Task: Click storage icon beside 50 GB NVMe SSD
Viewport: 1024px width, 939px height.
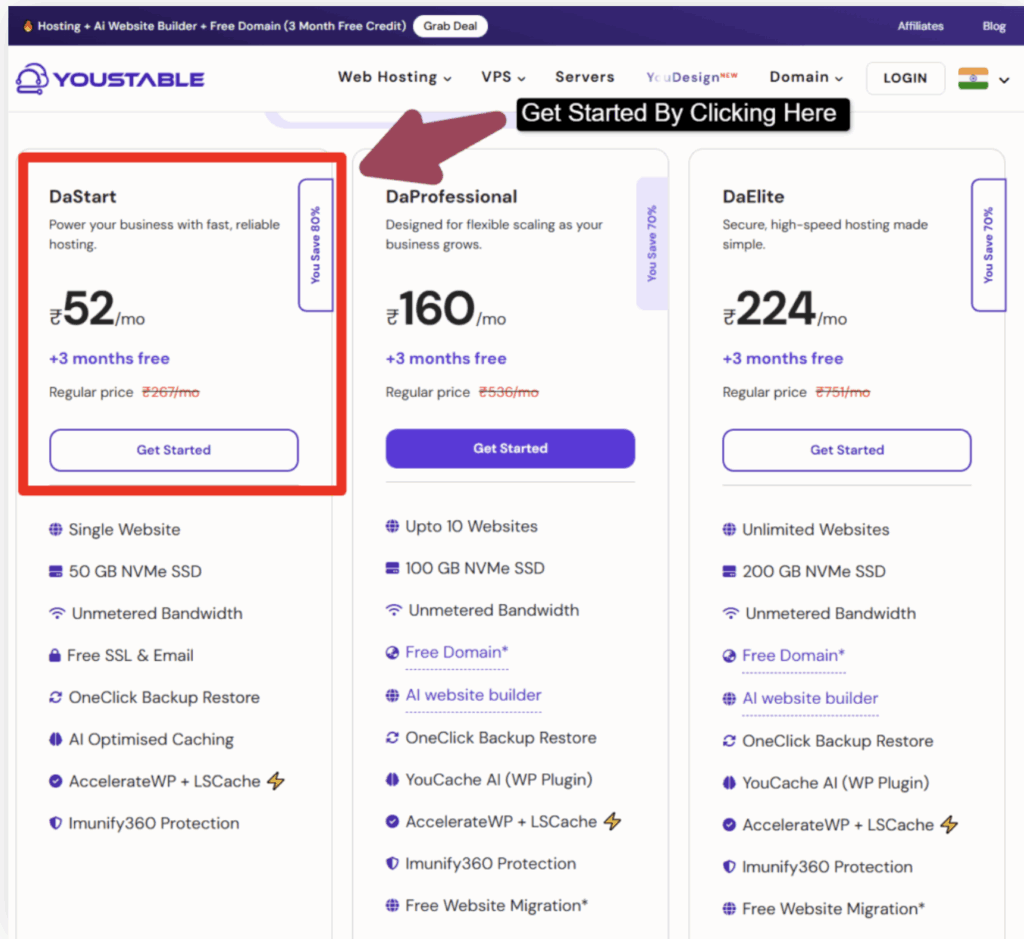Action: pos(56,572)
